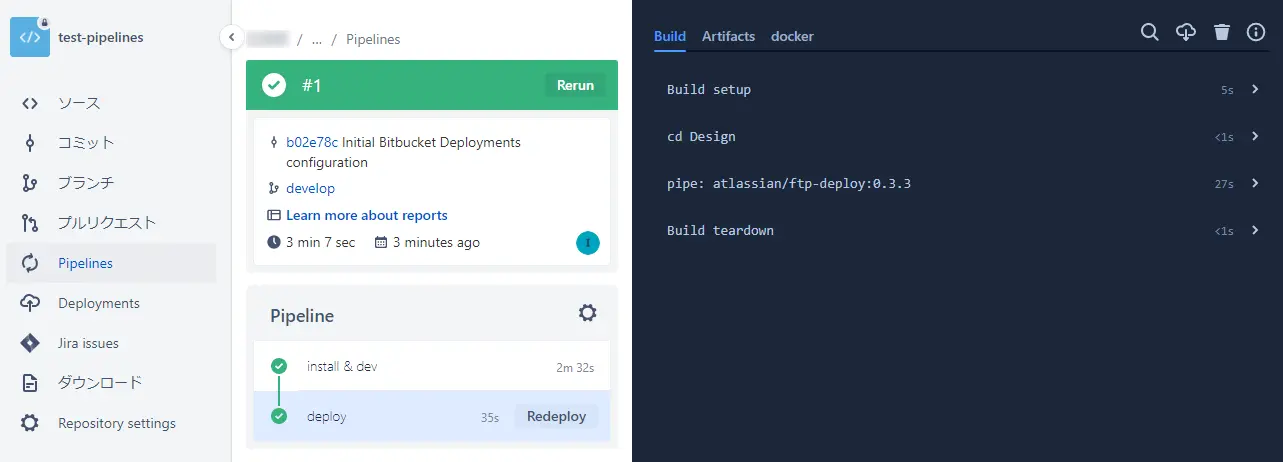Viewport: 1283px width, 462px height.
Task: Select the install & dev pipeline step
Action: tap(432, 366)
